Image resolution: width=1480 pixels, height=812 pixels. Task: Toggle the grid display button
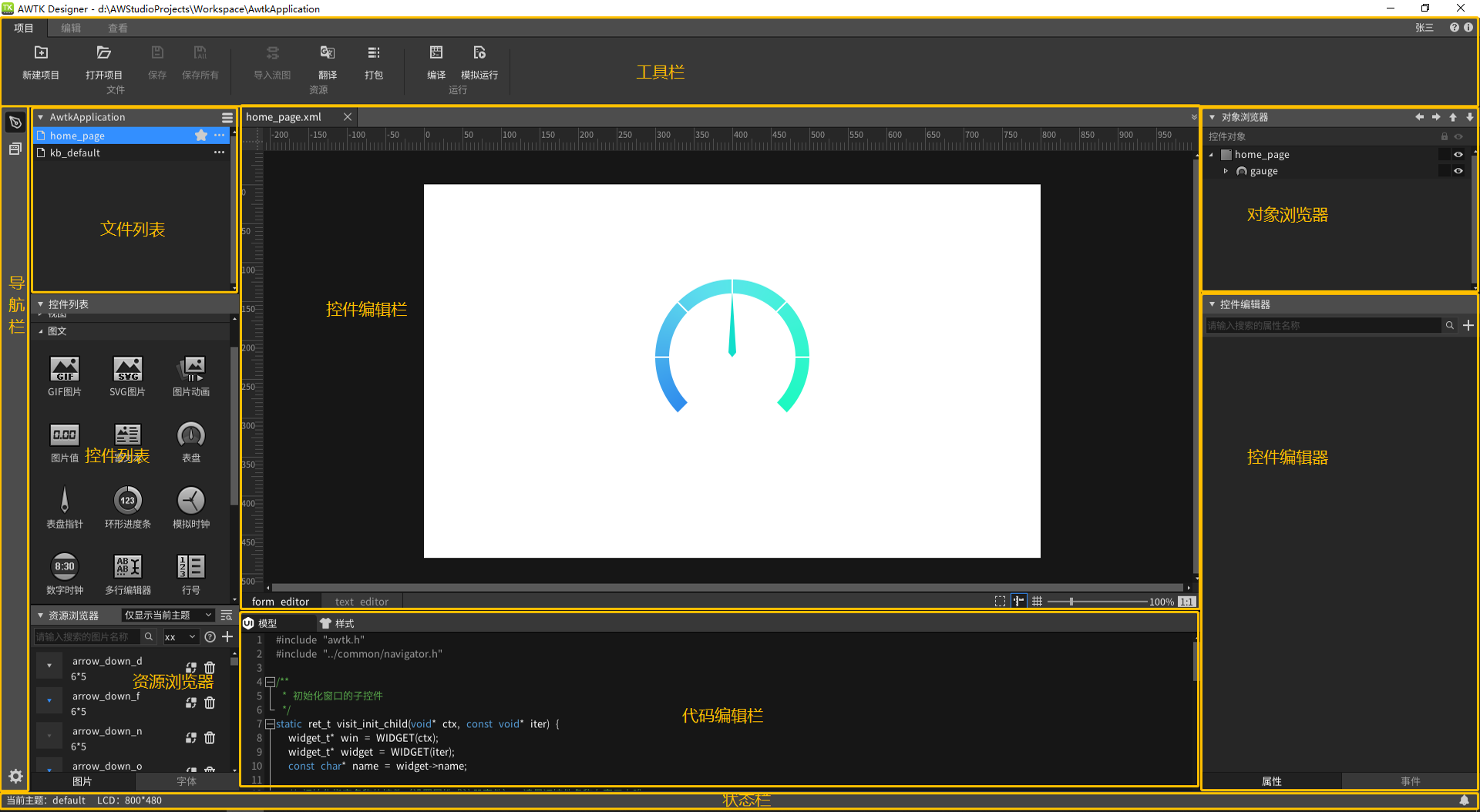point(1038,602)
